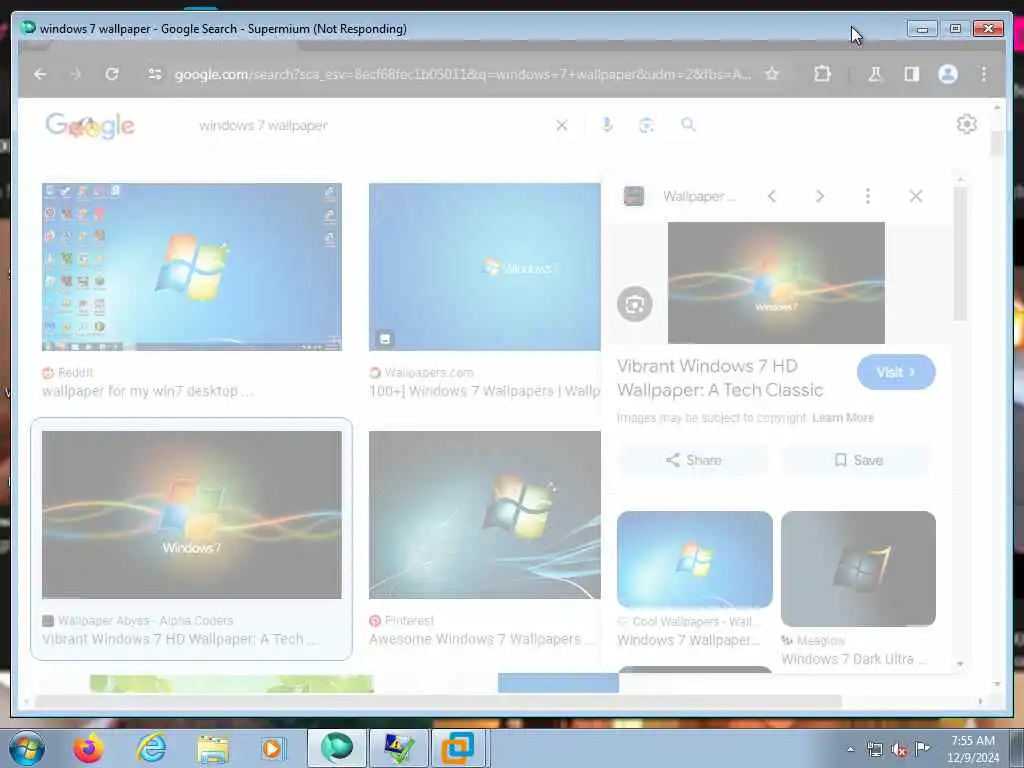Click Lens search icon beside preview image
Screen dimensions: 1024x768
pos(635,304)
